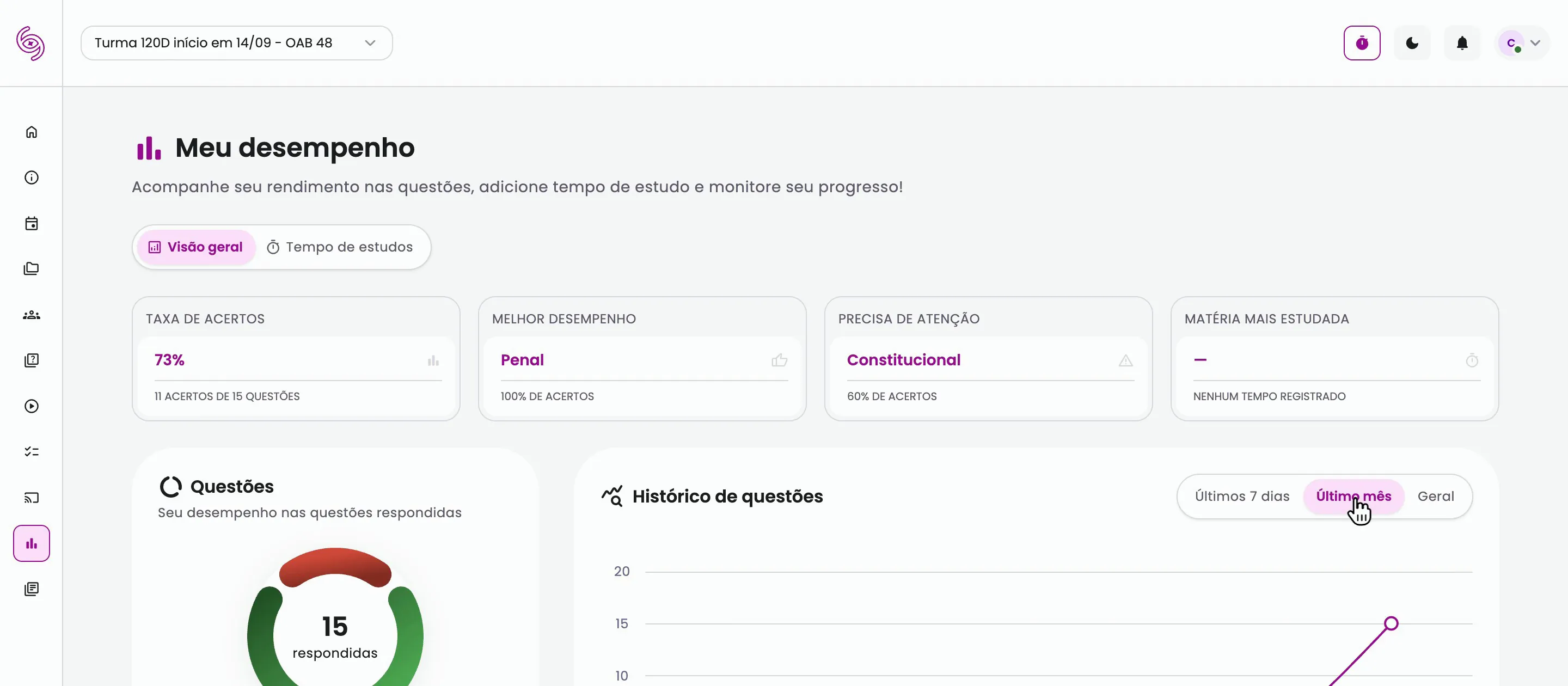Open the play video sidebar icon
Viewport: 1568px width, 686px height.
point(31,406)
